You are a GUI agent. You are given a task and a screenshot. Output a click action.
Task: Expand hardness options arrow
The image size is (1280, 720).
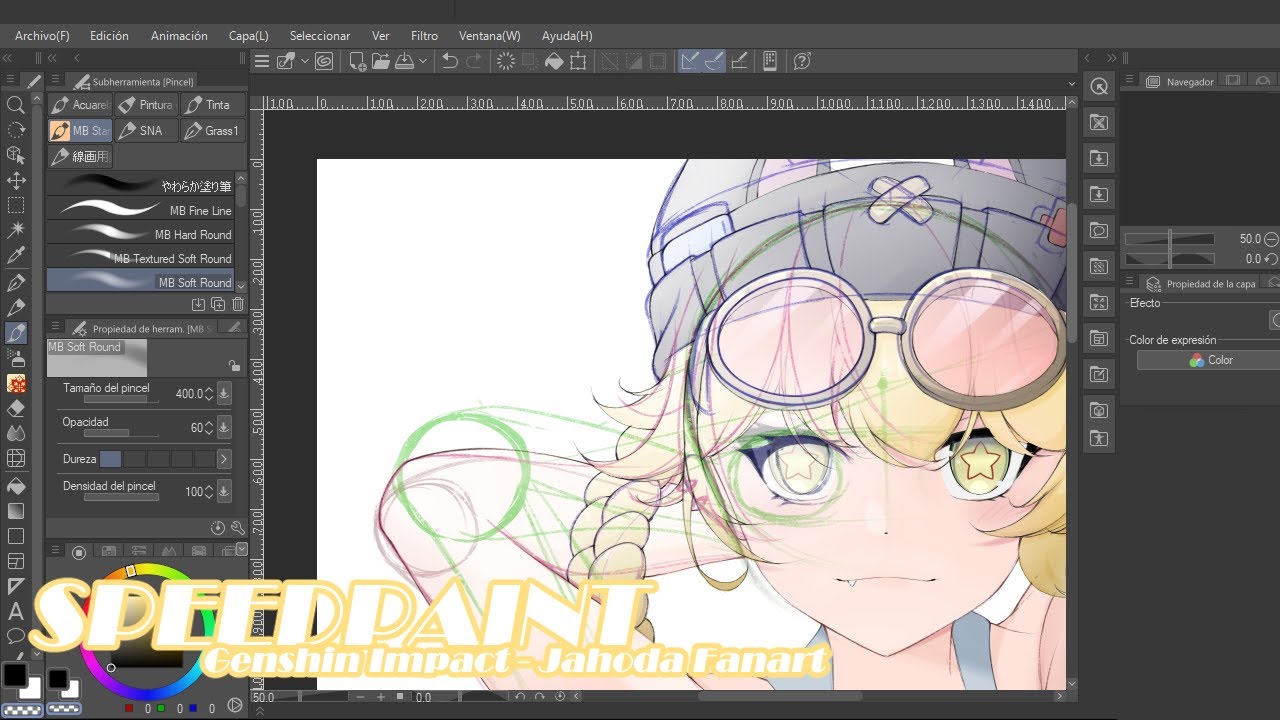click(x=224, y=459)
